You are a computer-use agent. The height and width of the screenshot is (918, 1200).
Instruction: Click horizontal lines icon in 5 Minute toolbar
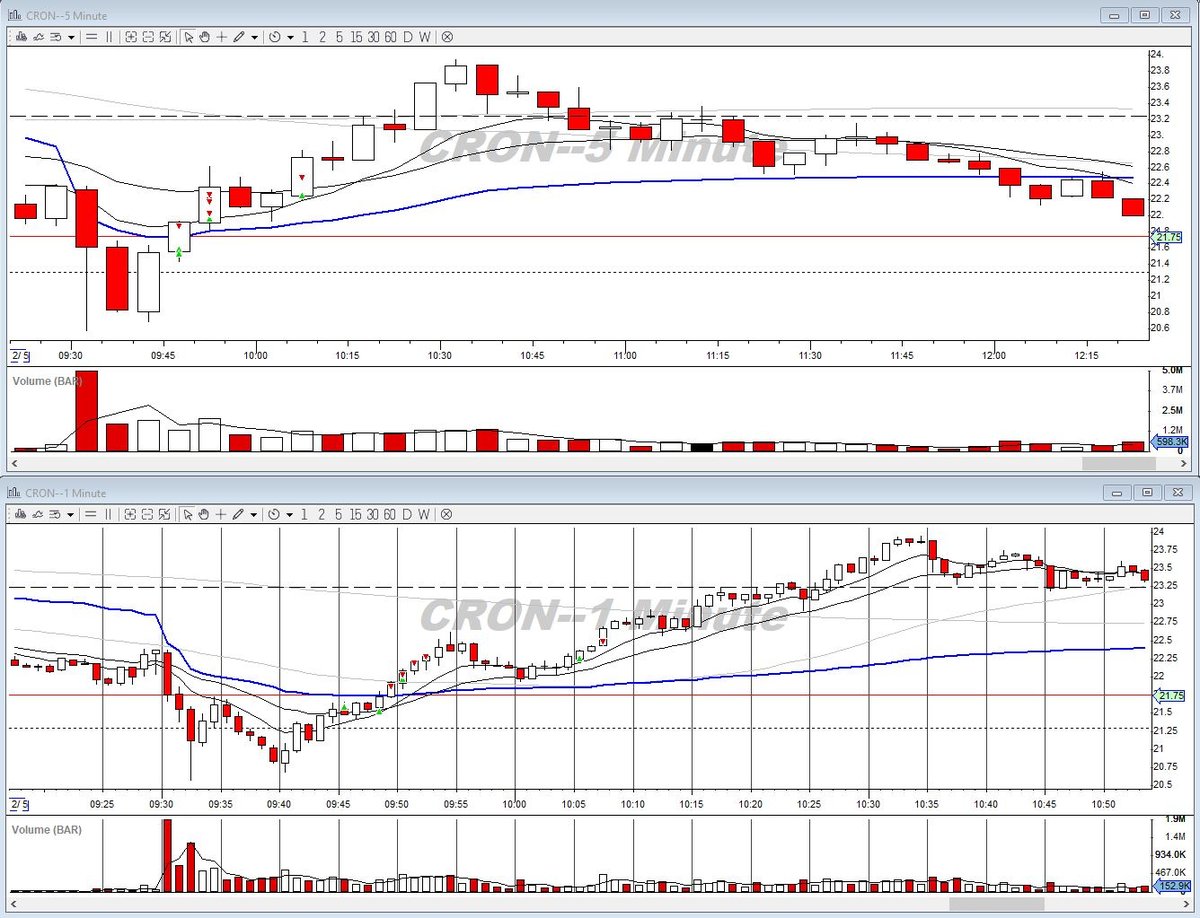coord(91,37)
